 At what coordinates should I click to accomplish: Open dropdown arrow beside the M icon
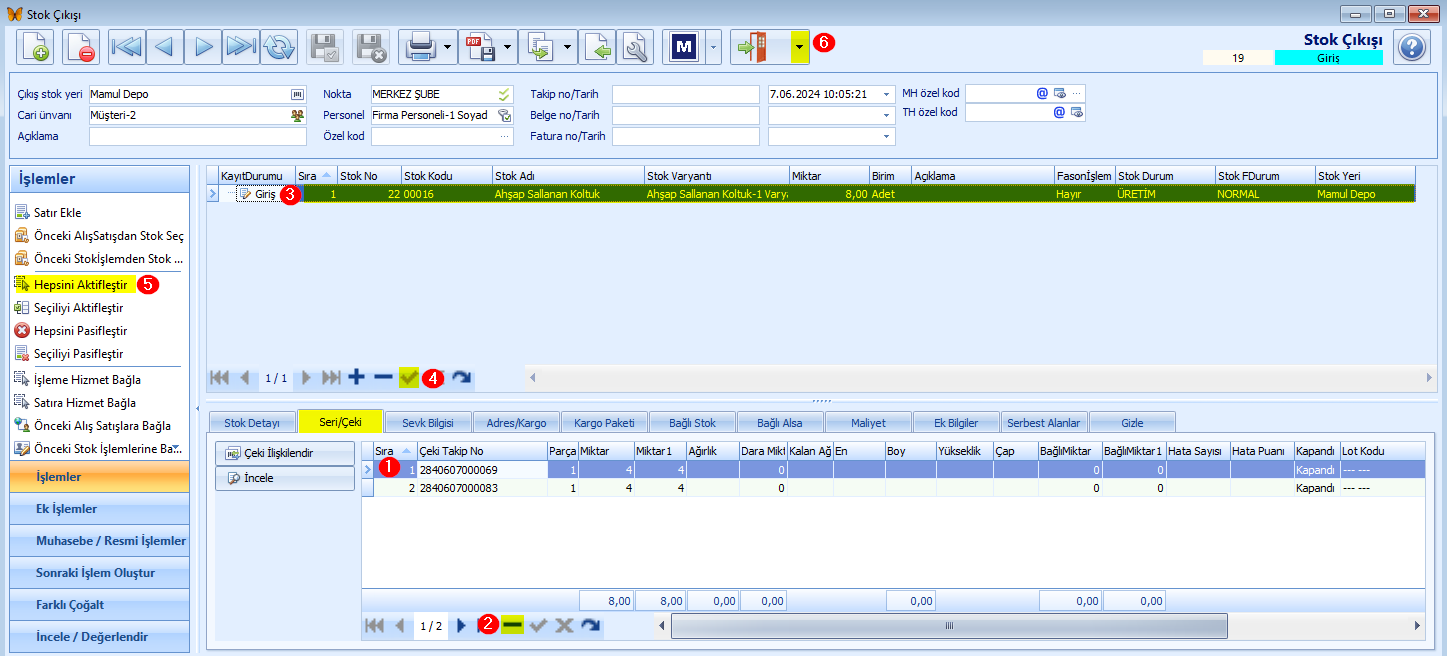(713, 47)
